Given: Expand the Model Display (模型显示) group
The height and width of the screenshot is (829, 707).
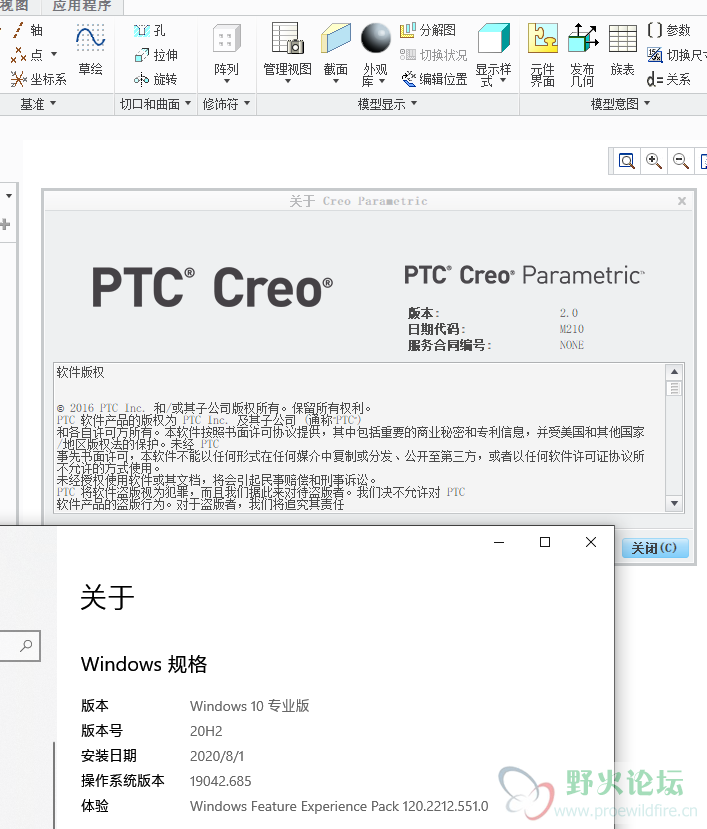Looking at the screenshot, I should [x=387, y=104].
